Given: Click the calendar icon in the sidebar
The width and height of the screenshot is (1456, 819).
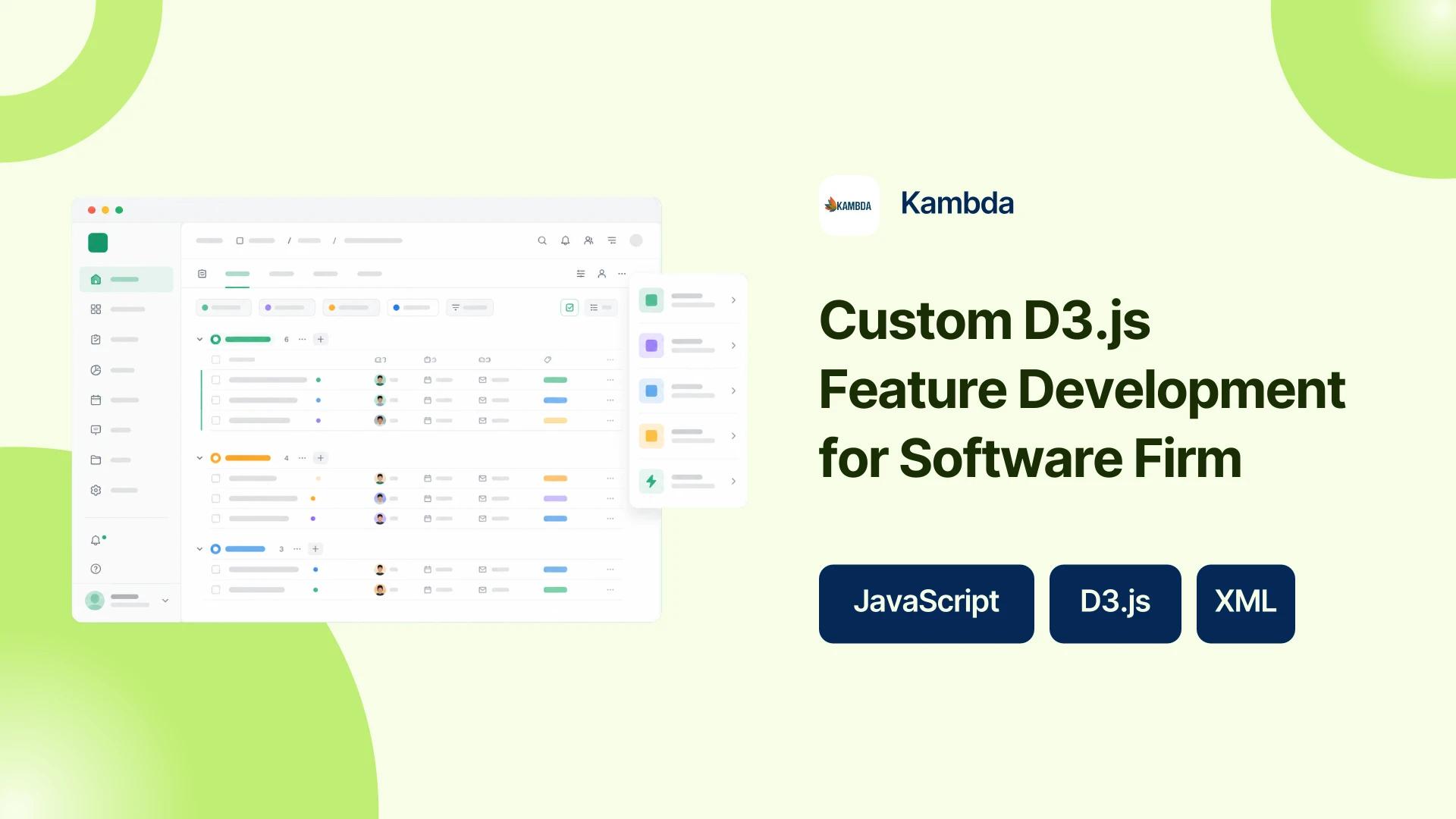Looking at the screenshot, I should 96,400.
